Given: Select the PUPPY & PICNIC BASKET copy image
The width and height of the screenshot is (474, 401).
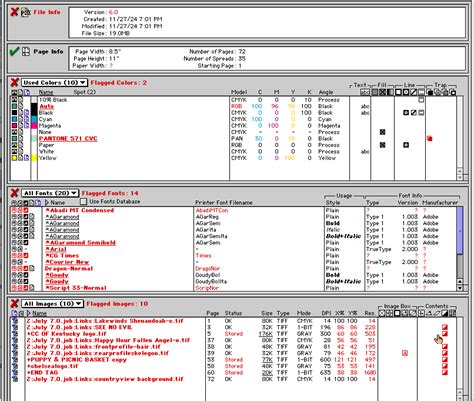Looking at the screenshot, I should pos(77,360).
